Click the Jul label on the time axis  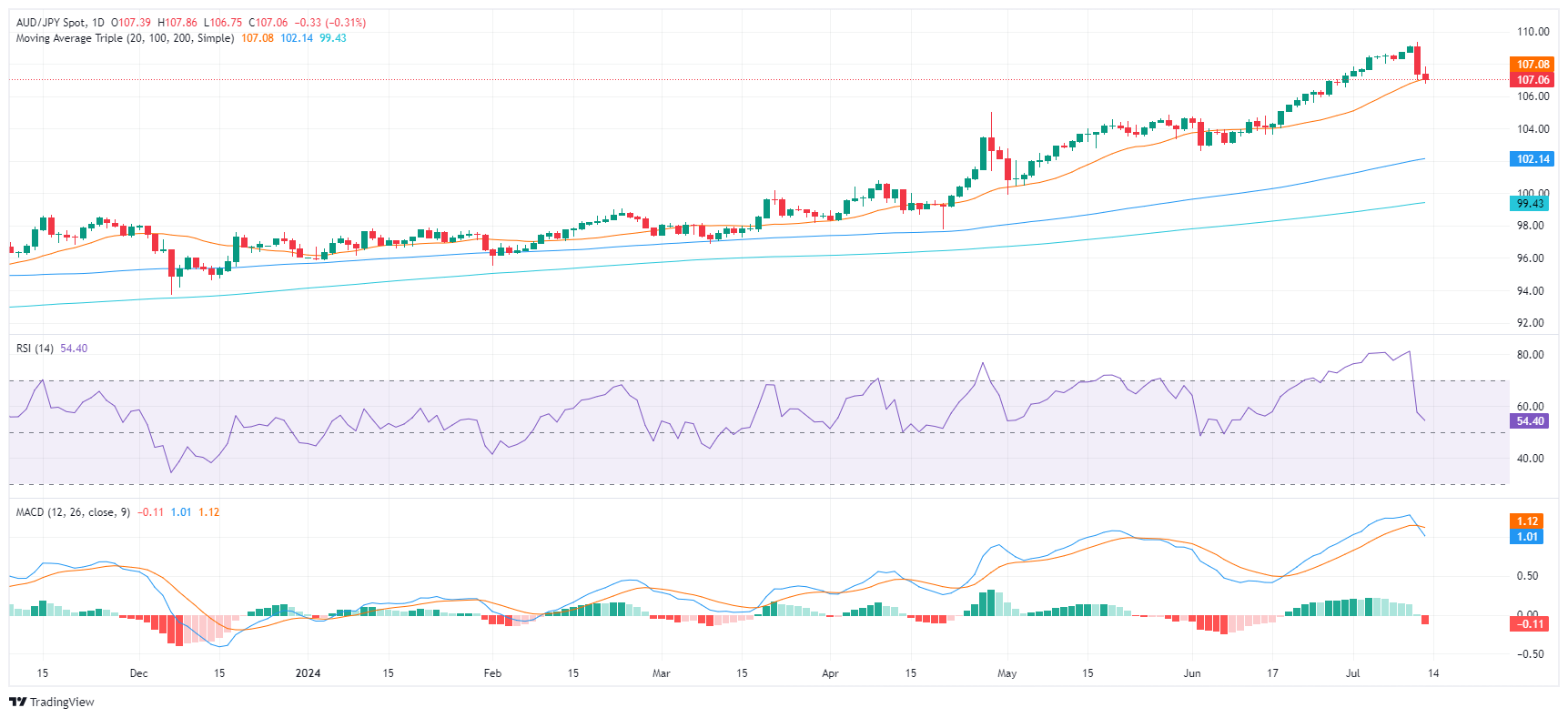pos(1353,673)
